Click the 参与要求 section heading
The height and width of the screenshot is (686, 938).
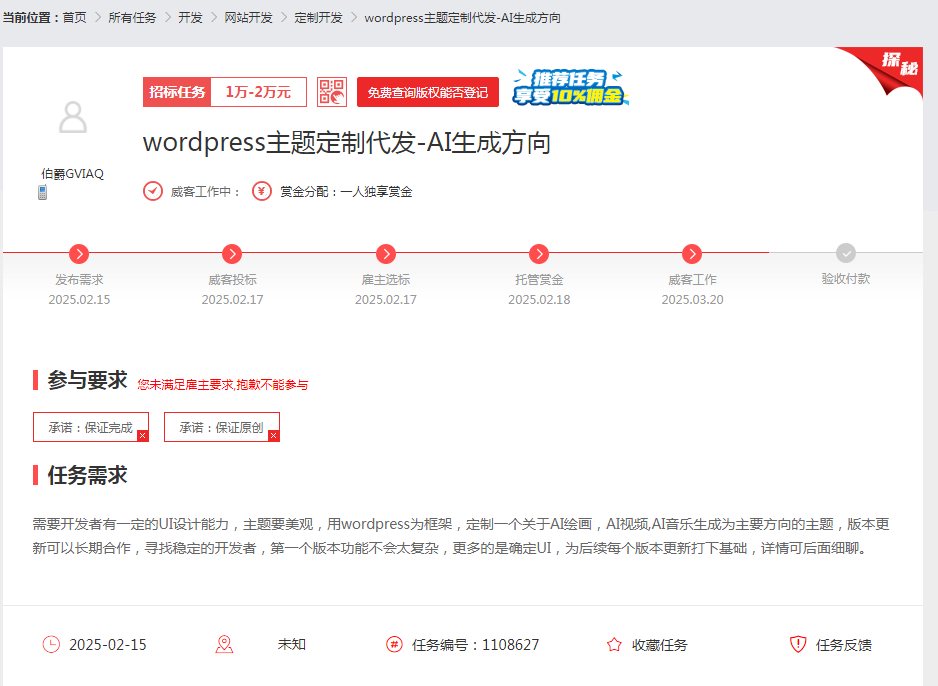click(87, 380)
